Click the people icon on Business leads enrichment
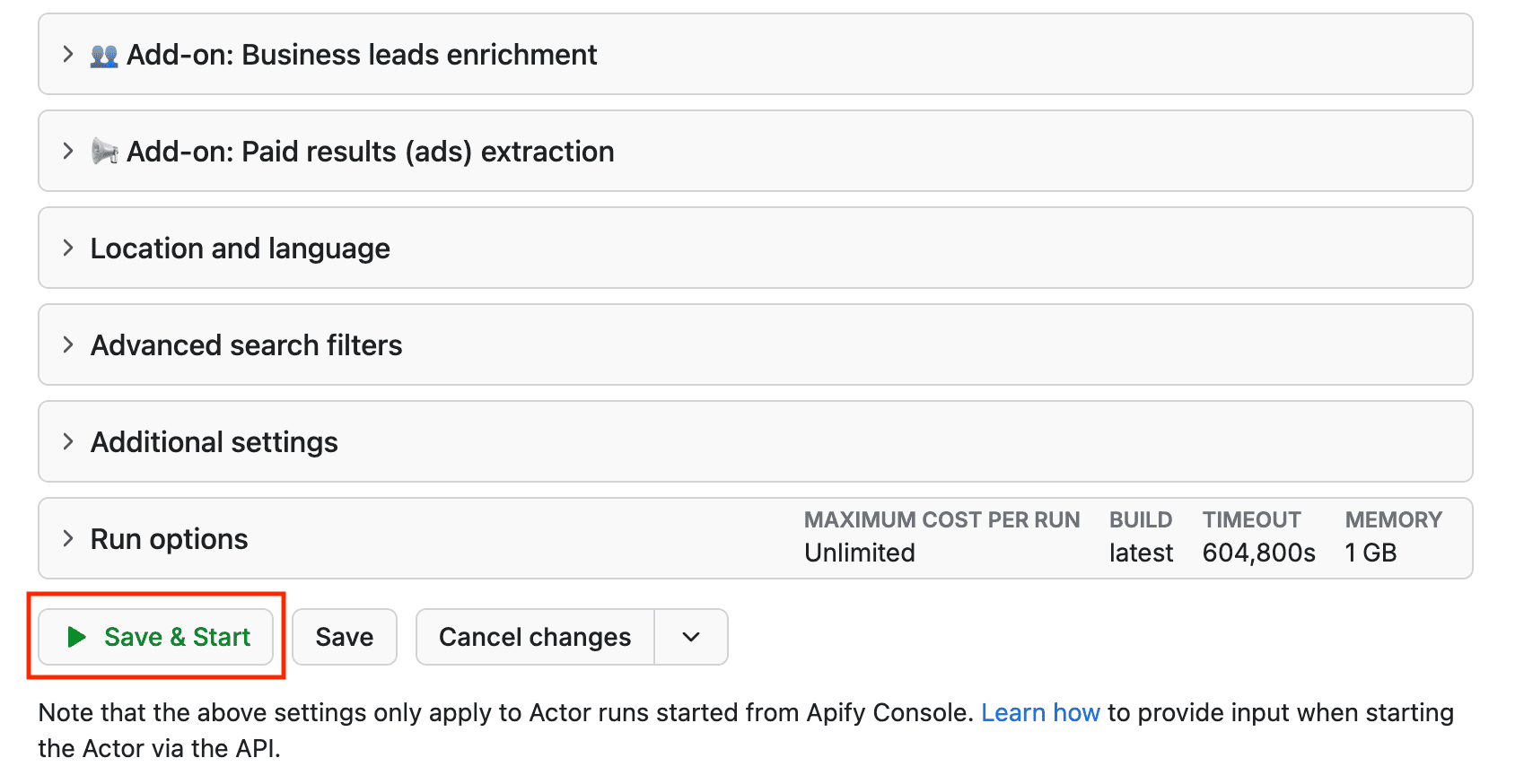The image size is (1515, 784). click(104, 56)
